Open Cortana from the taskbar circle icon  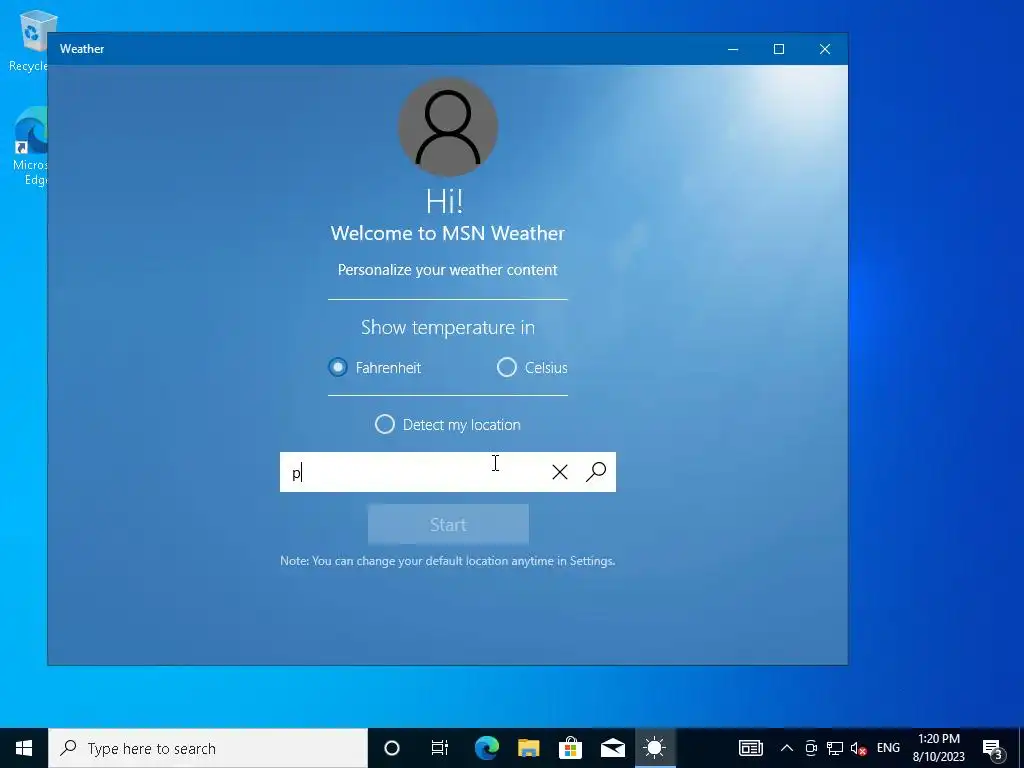pos(392,748)
